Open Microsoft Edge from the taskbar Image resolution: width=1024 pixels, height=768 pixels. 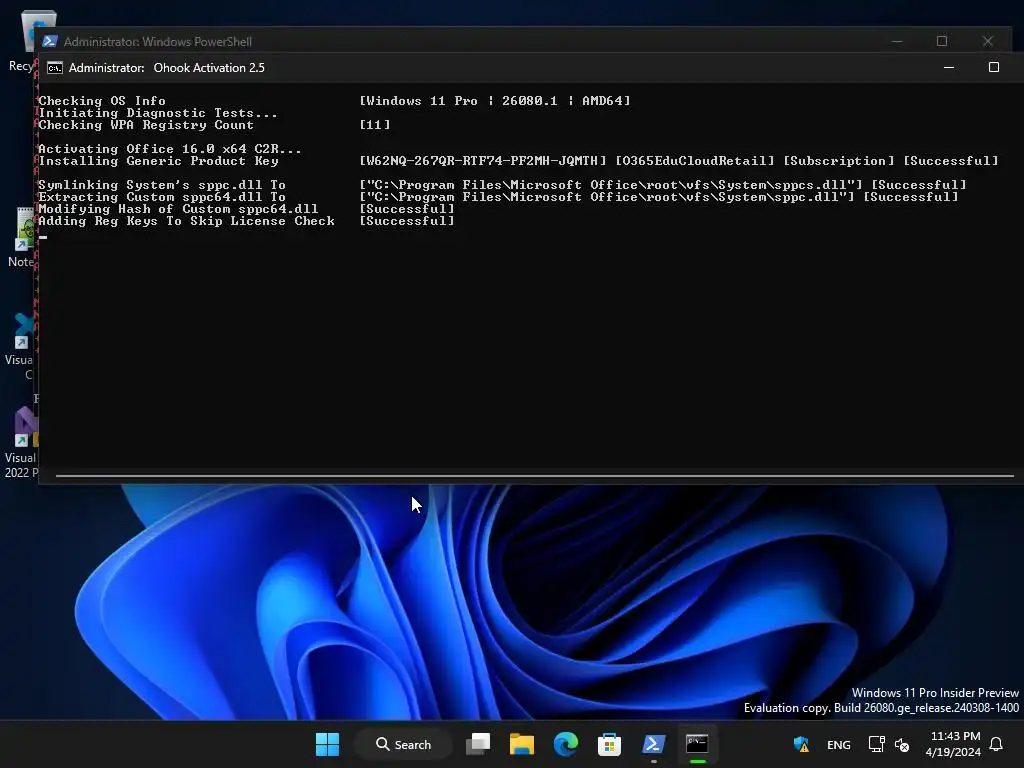[x=566, y=744]
